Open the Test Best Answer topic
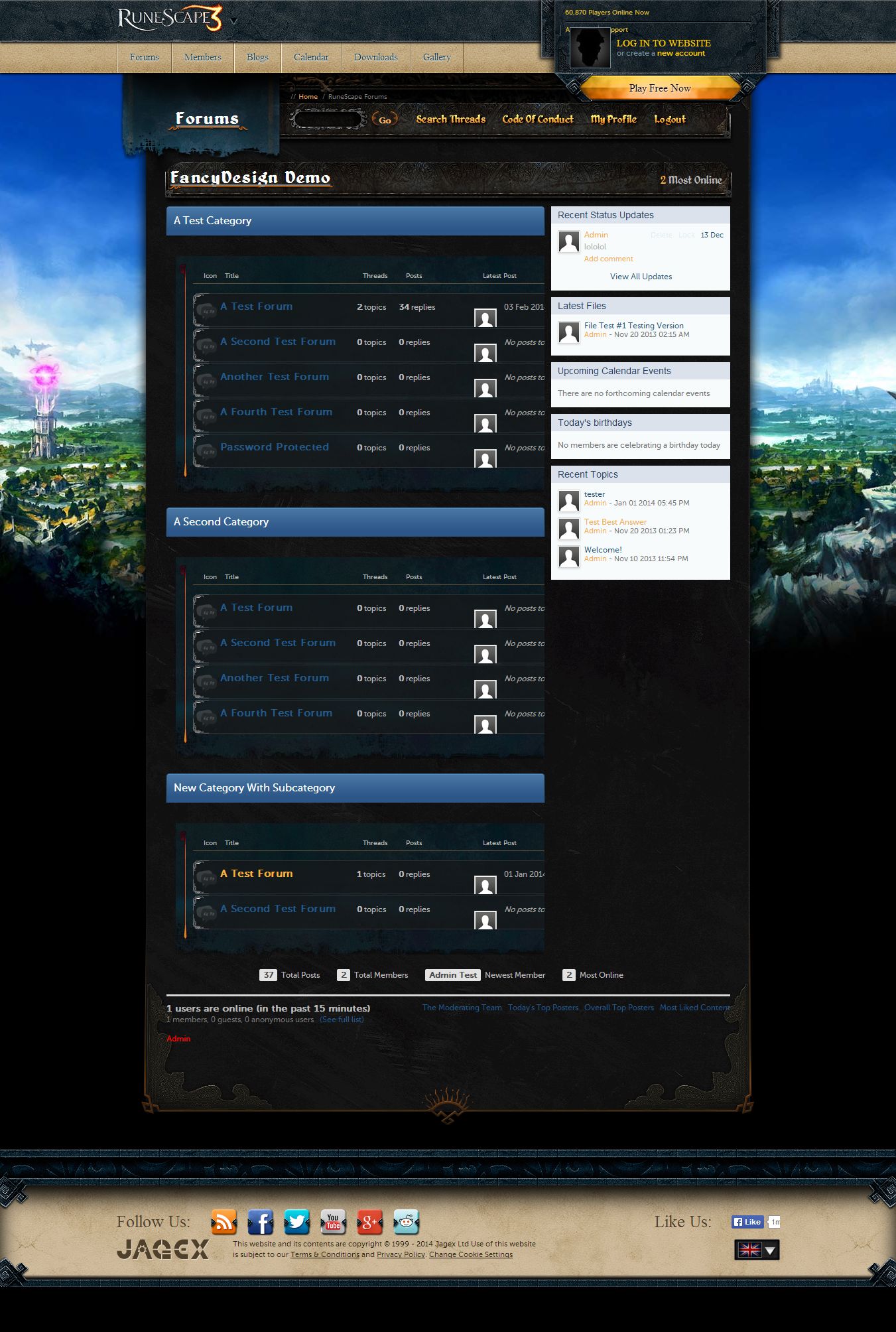The height and width of the screenshot is (1332, 896). [615, 522]
